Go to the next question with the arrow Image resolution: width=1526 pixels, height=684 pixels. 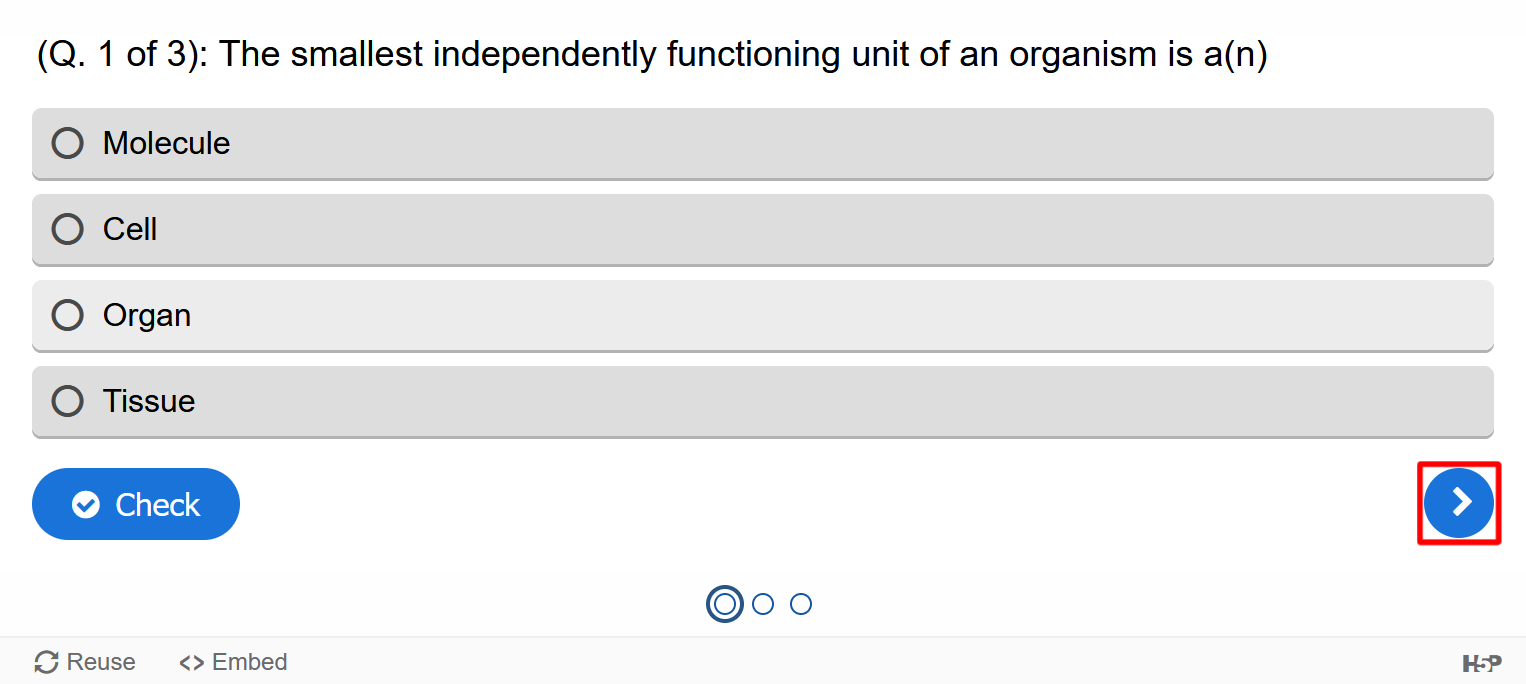pos(1459,502)
